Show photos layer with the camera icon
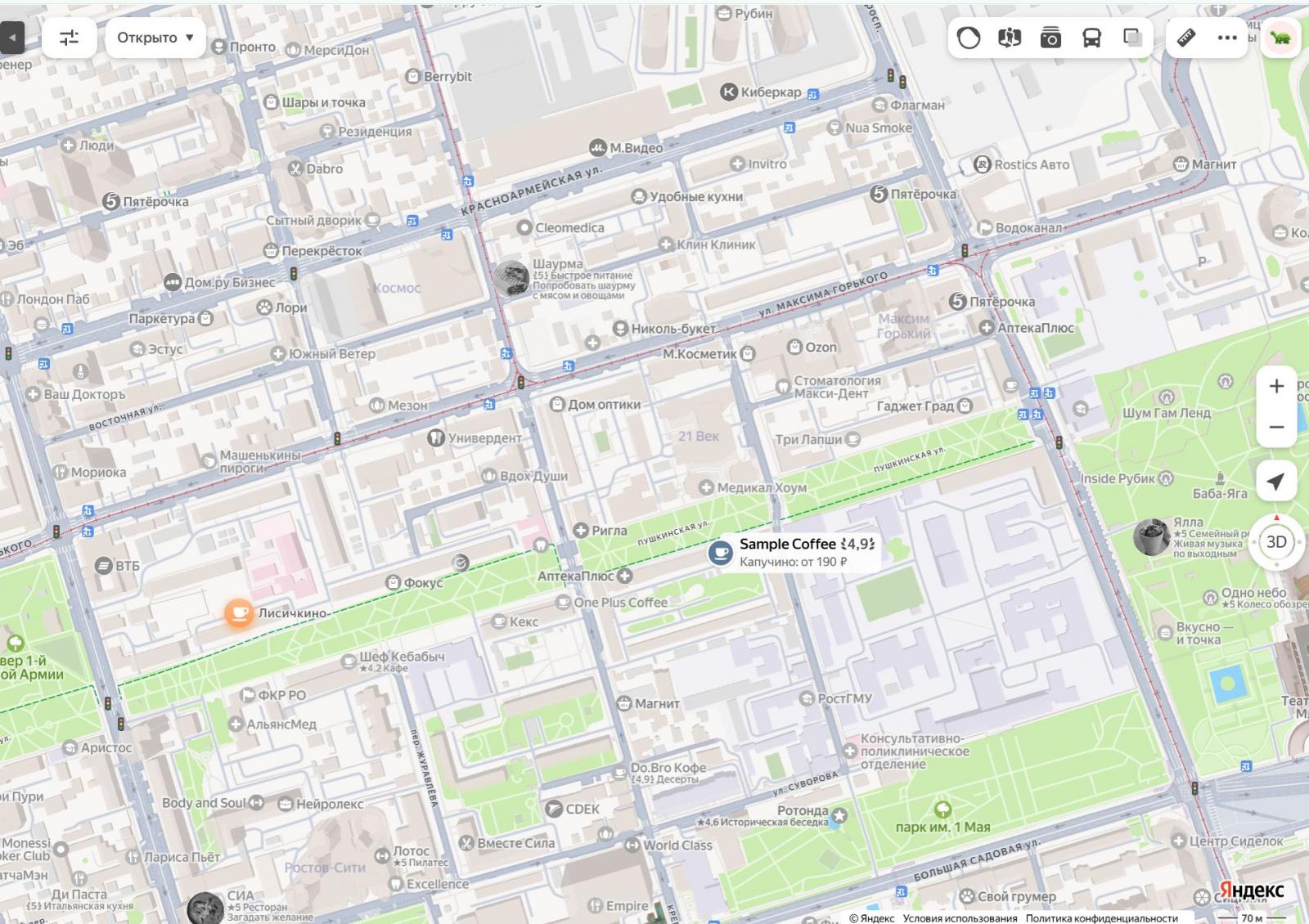This screenshot has width=1309, height=924. pyautogui.click(x=1050, y=38)
